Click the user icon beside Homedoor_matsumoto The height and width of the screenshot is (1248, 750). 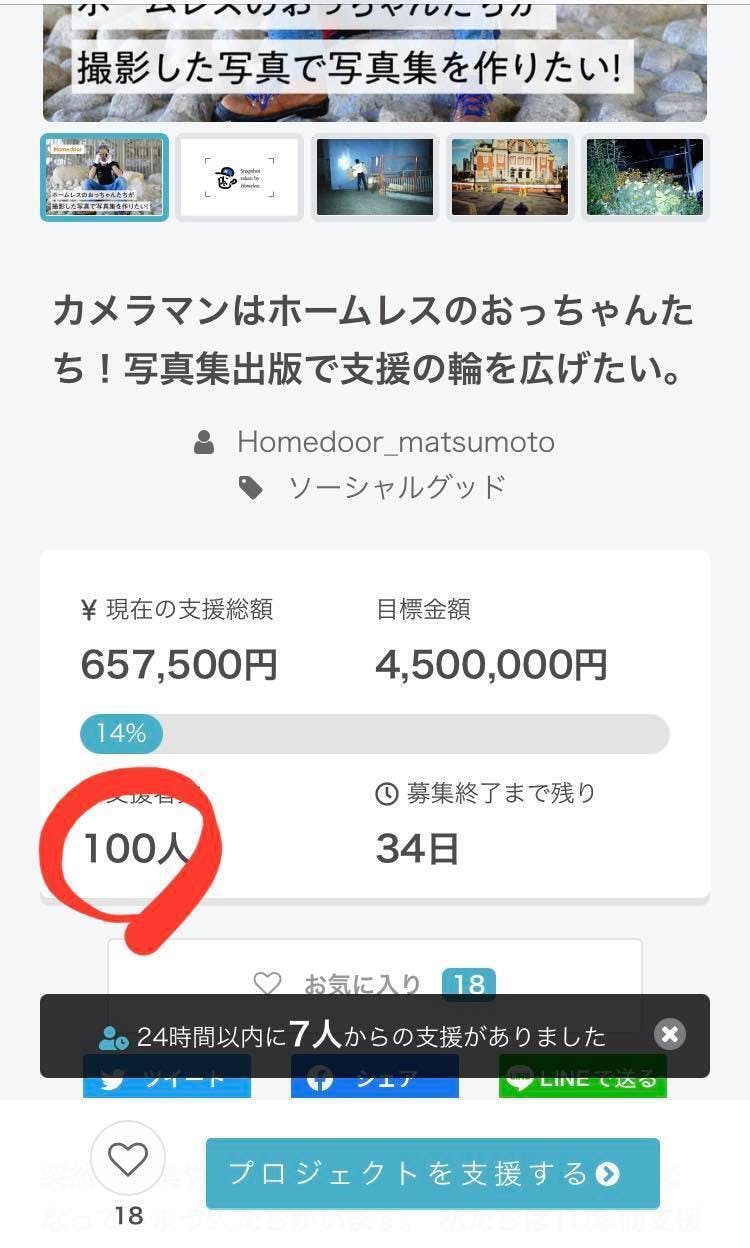click(x=204, y=442)
